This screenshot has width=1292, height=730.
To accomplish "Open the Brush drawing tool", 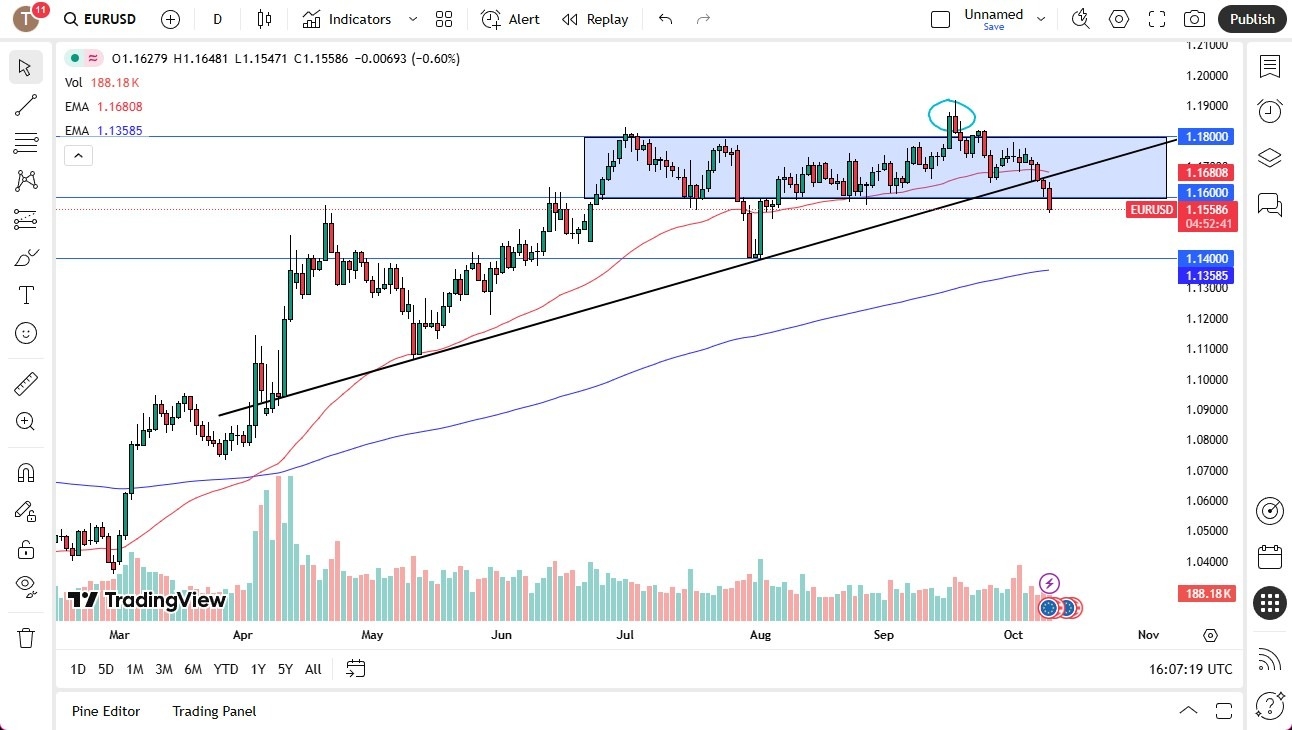I will 26,257.
